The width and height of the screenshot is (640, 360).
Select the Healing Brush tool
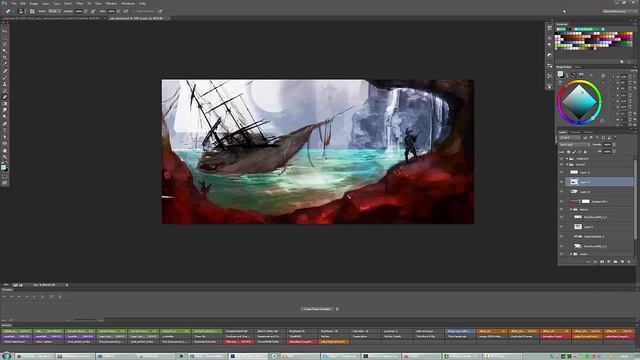pos(5,71)
